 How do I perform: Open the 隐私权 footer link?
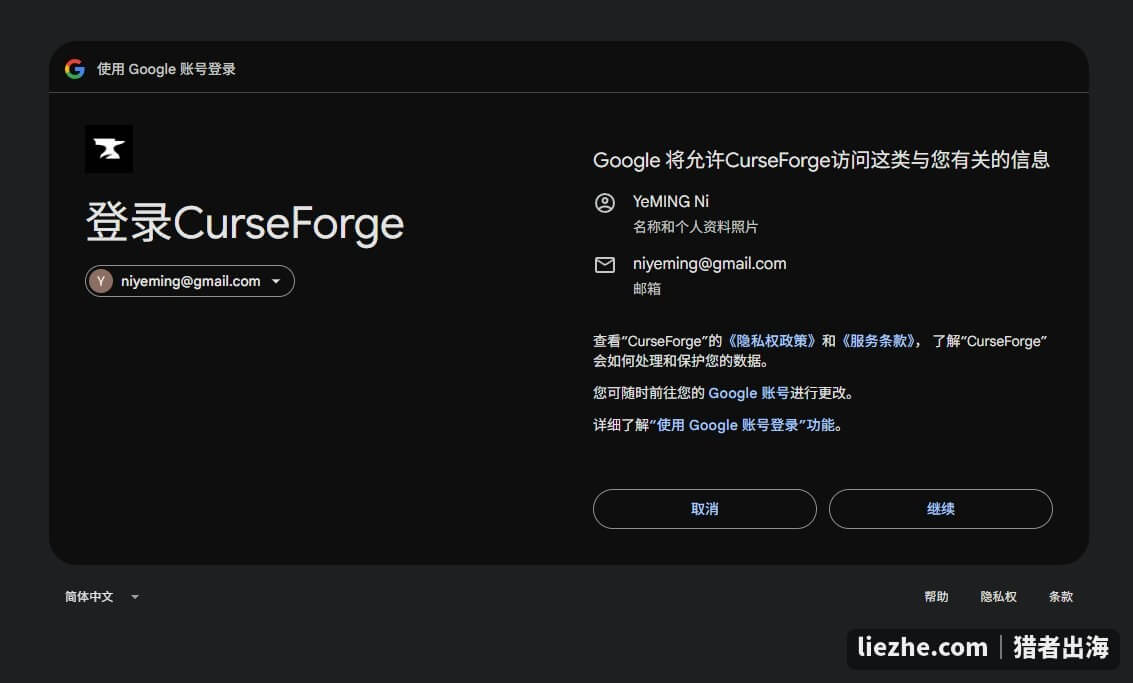point(998,597)
